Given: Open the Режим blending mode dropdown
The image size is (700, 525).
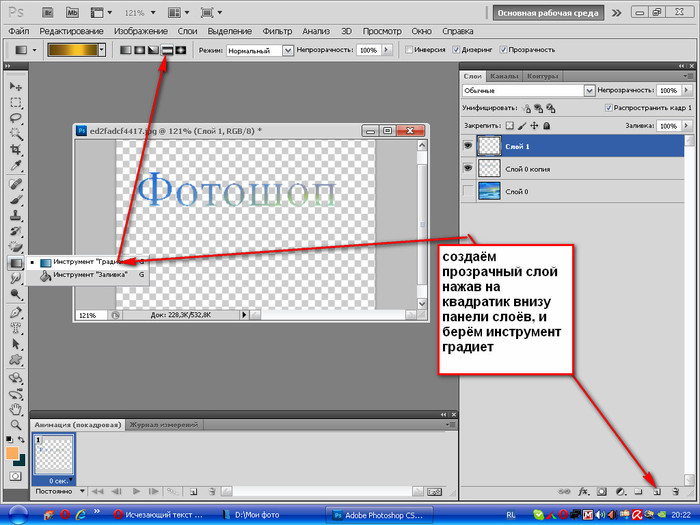Looking at the screenshot, I should (259, 49).
